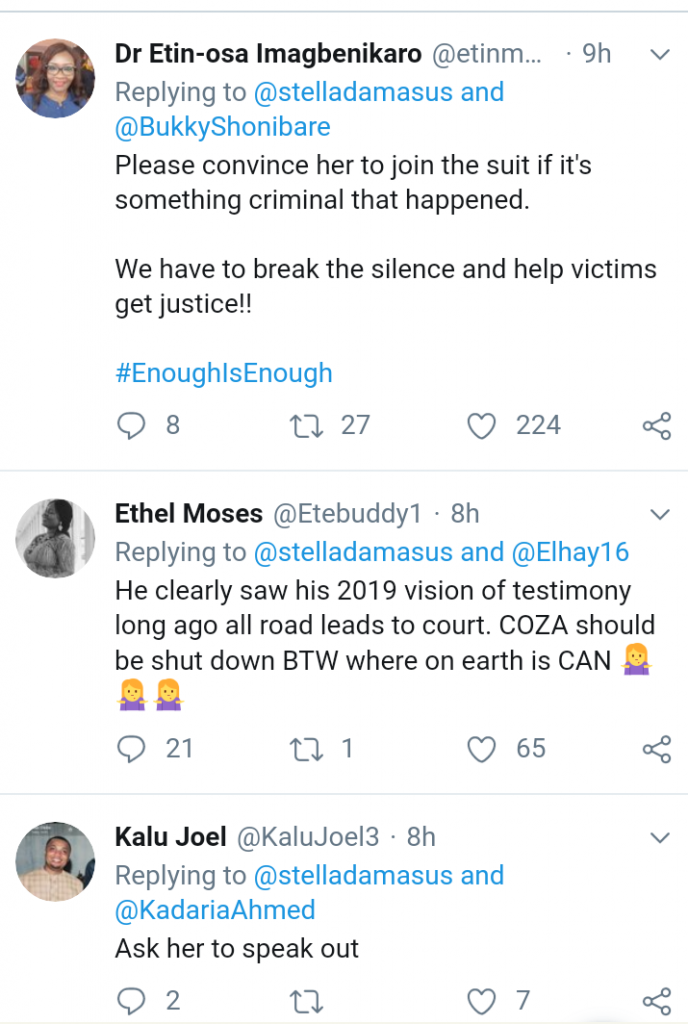Reply to Kalu Joel's tweet
The image size is (688, 1024).
131,999
